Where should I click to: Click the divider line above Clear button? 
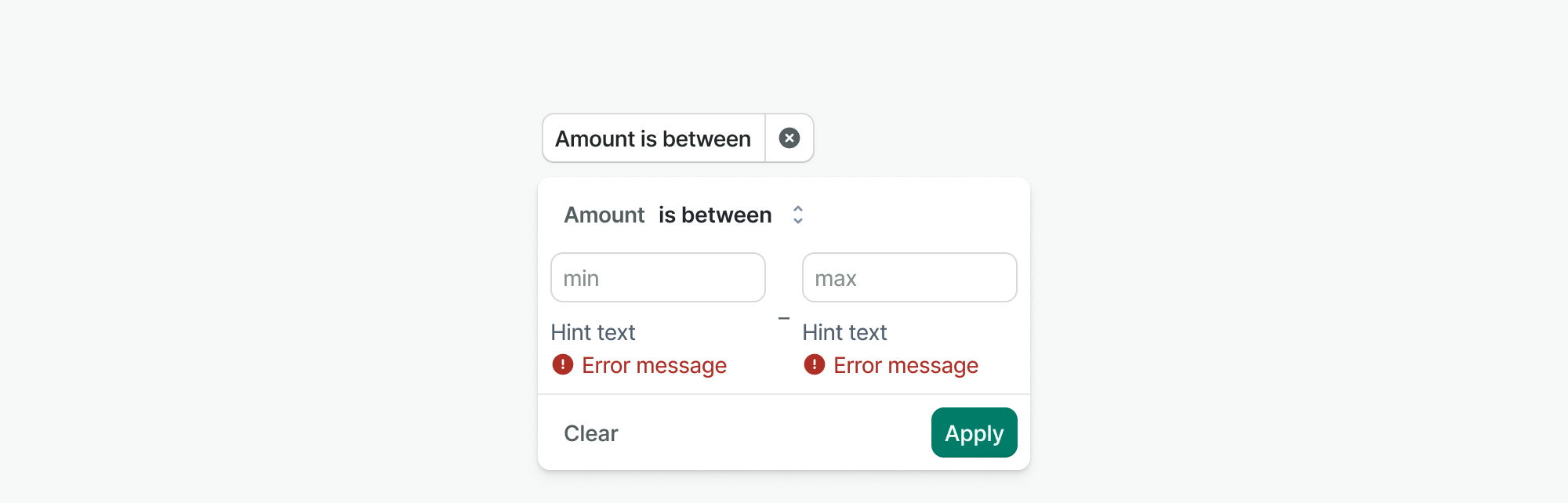coord(784,394)
